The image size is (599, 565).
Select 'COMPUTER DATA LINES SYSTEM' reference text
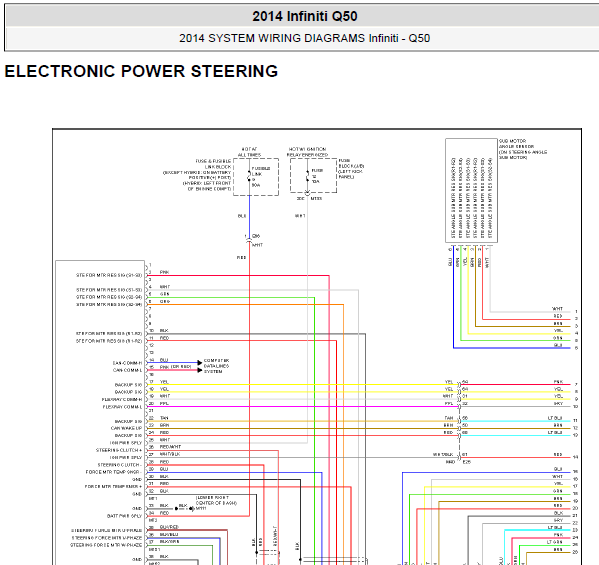click(216, 366)
